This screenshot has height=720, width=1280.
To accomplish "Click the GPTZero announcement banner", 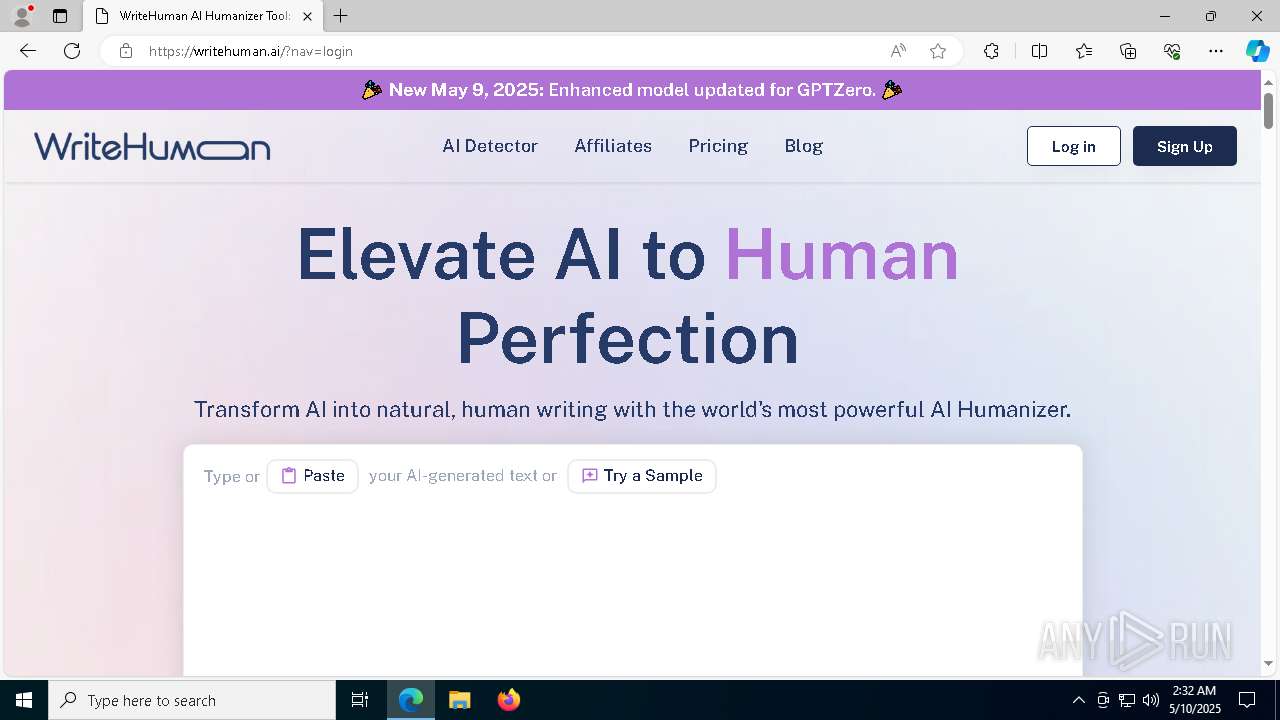I will tap(632, 90).
